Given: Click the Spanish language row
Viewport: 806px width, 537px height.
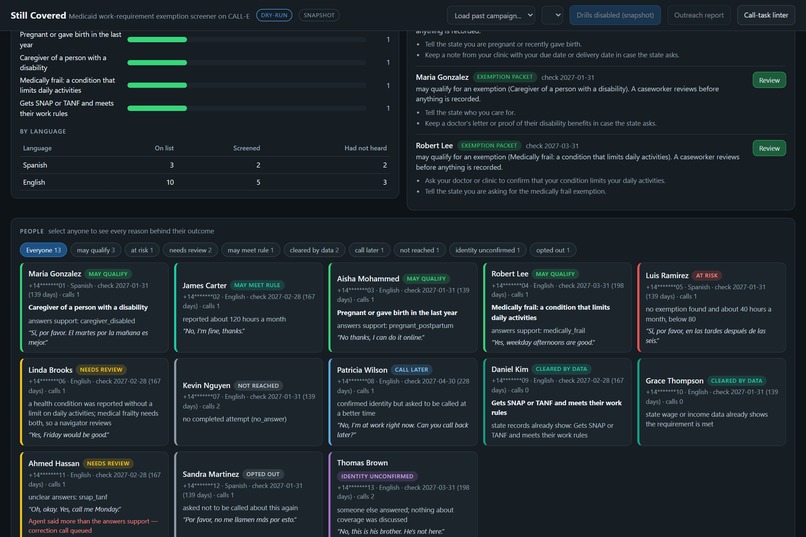Looking at the screenshot, I should coord(205,165).
